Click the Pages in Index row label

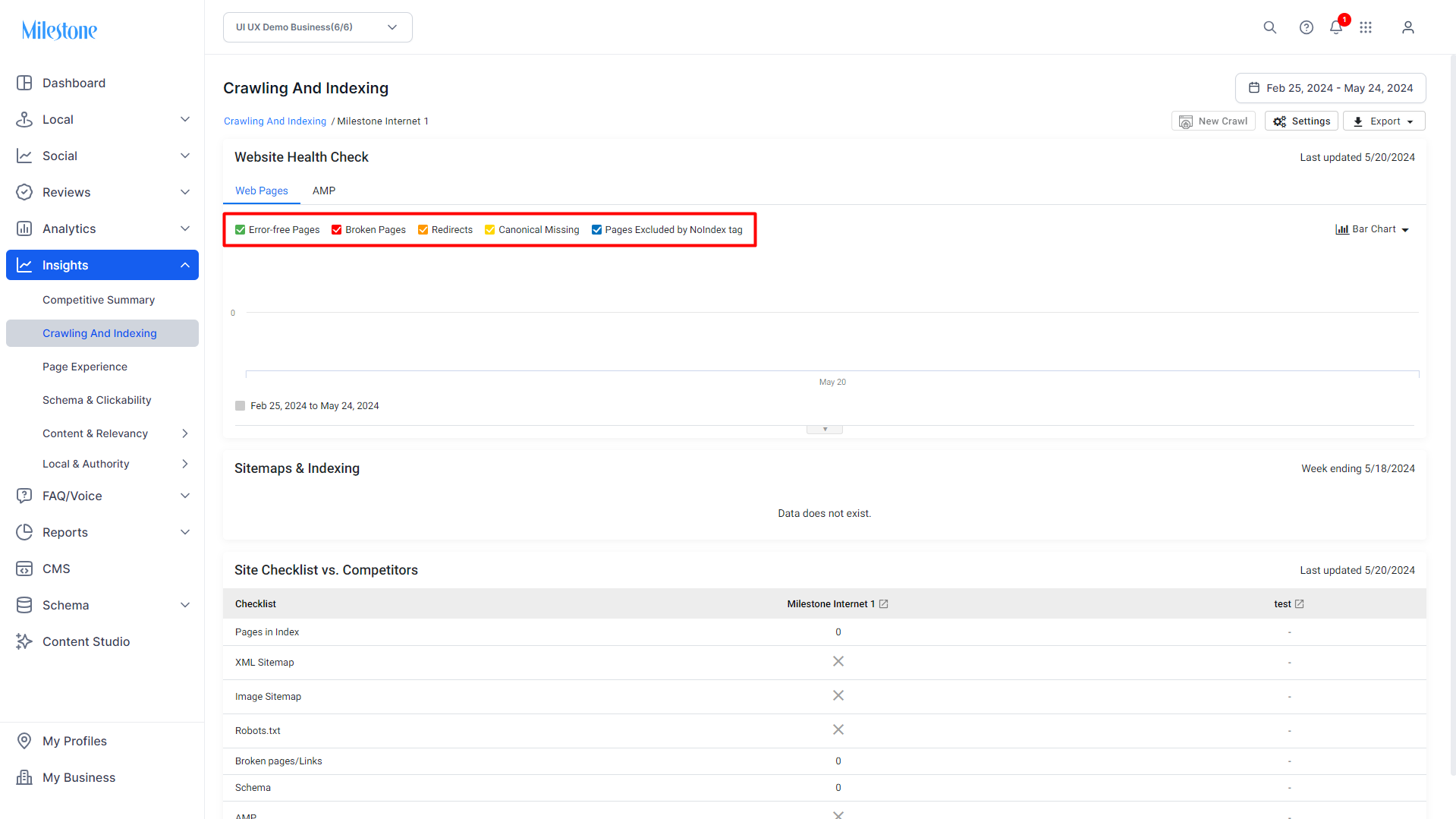pyautogui.click(x=267, y=632)
